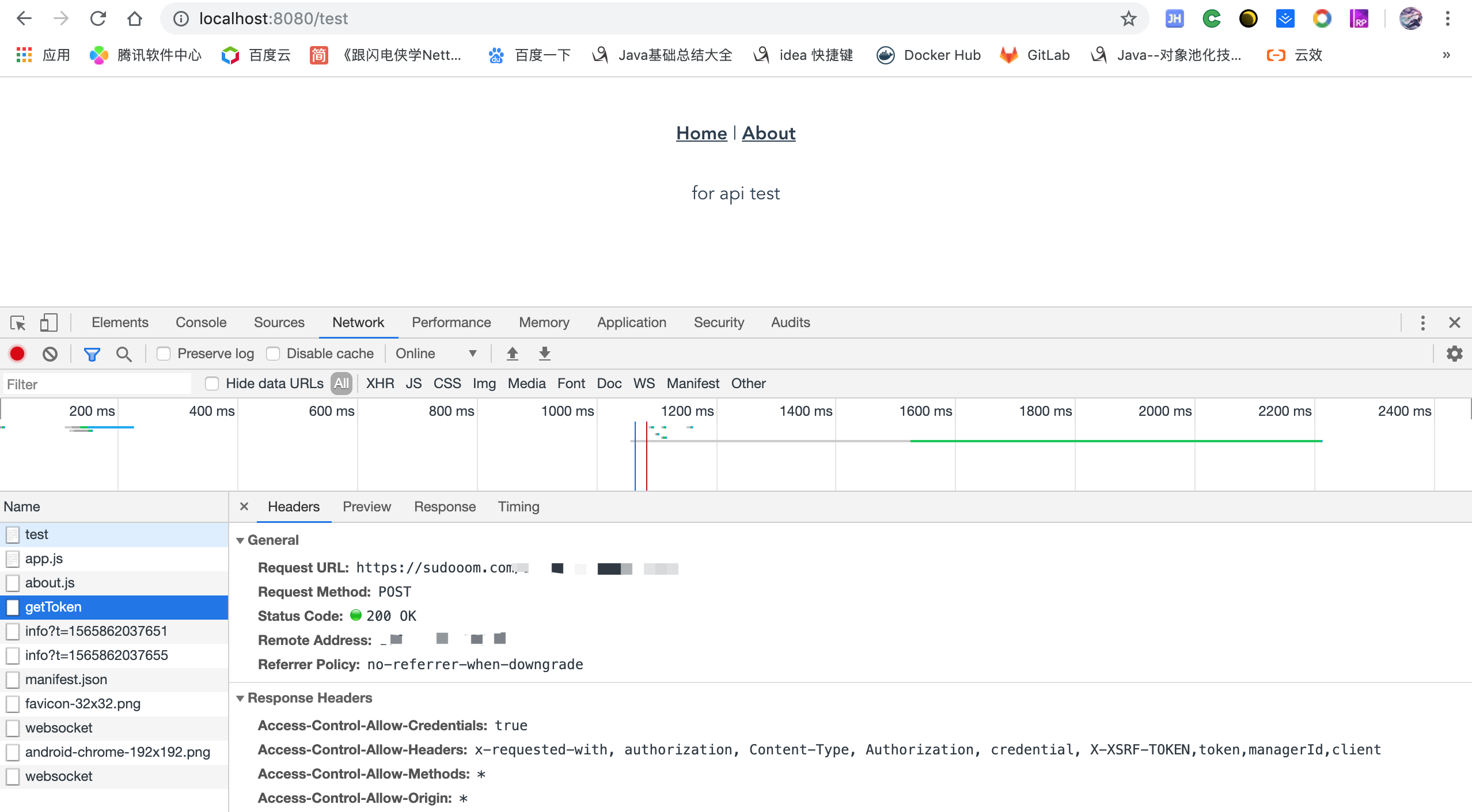
Task: Open the Timing tab for the request
Action: [x=518, y=507]
